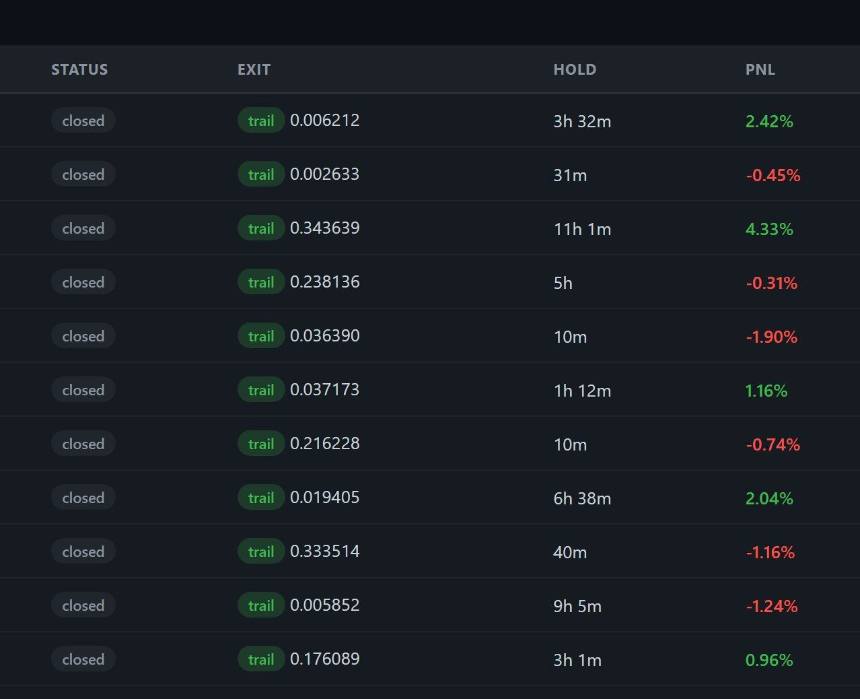Click the EXIT column header
The width and height of the screenshot is (860, 699).
tap(254, 70)
